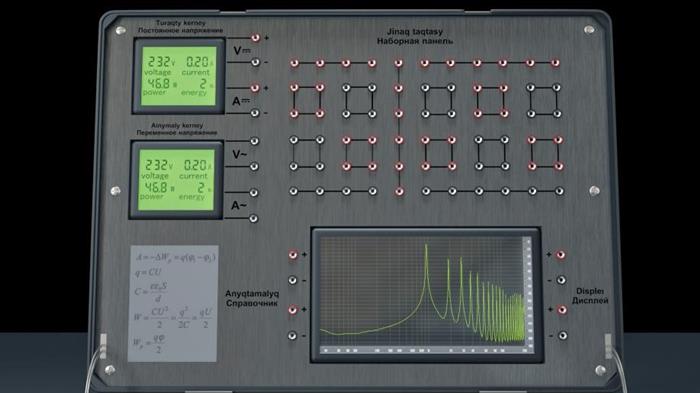This screenshot has height=393, width=700.
Task: Click lower terminal of AC voltmeter V~
Action: point(254,167)
